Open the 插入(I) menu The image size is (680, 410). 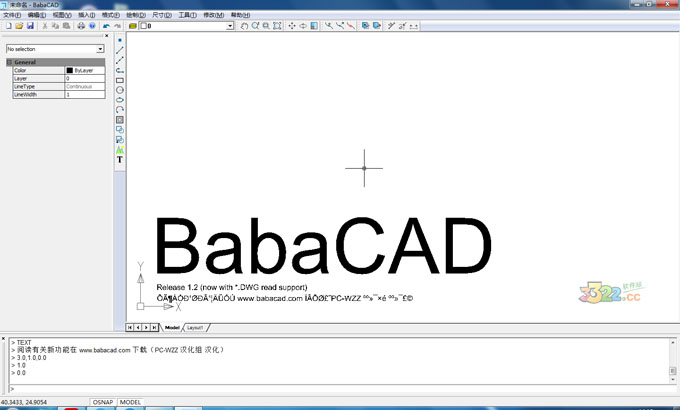coord(87,15)
